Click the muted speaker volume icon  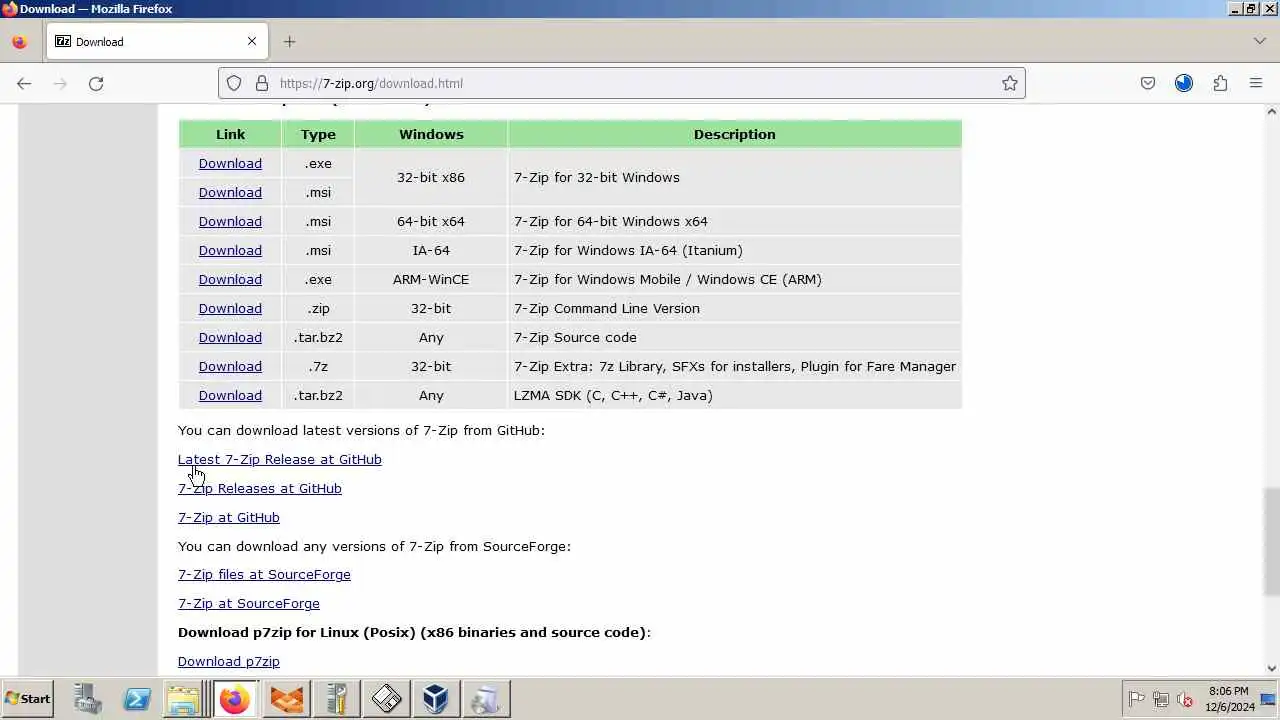coord(1185,700)
